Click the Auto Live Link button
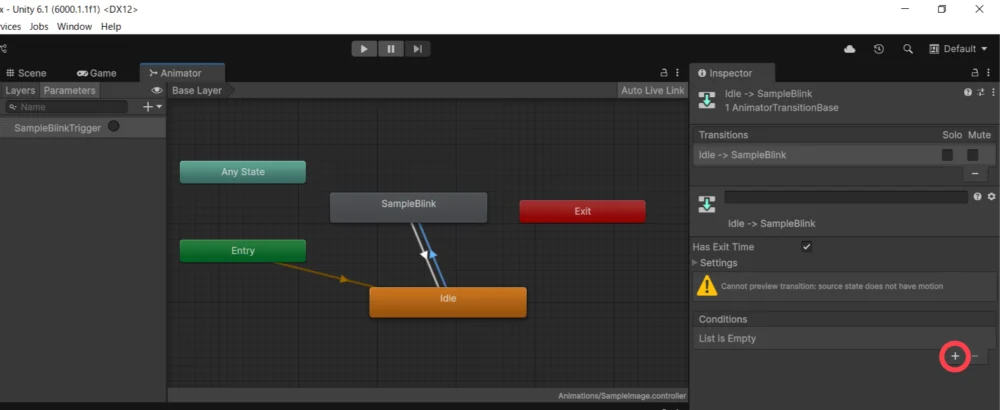The height and width of the screenshot is (410, 1000). (x=652, y=90)
